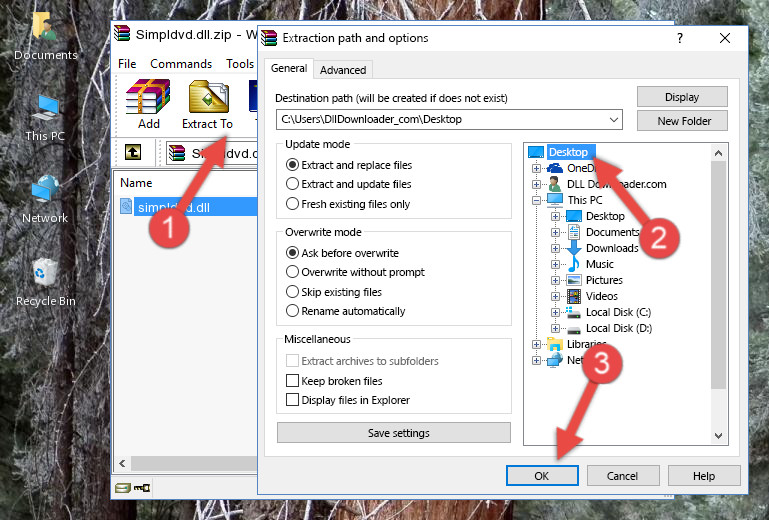Viewport: 769px width, 520px height.
Task: Click the Display button
Action: [682, 97]
